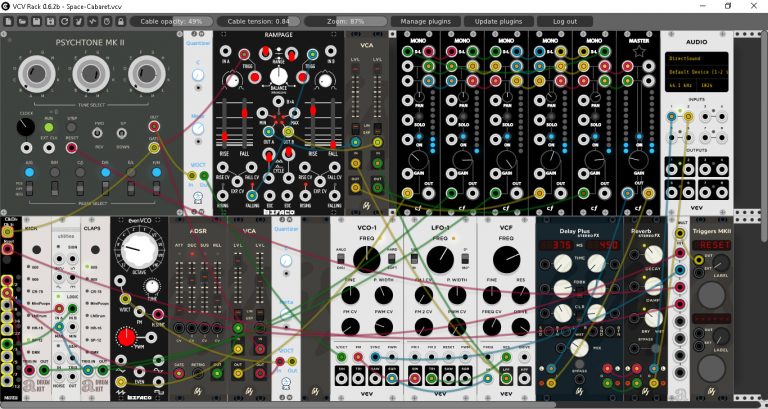The height and width of the screenshot is (409, 768).
Task: Open the block size selector on AUDIO
Action: pos(711,86)
